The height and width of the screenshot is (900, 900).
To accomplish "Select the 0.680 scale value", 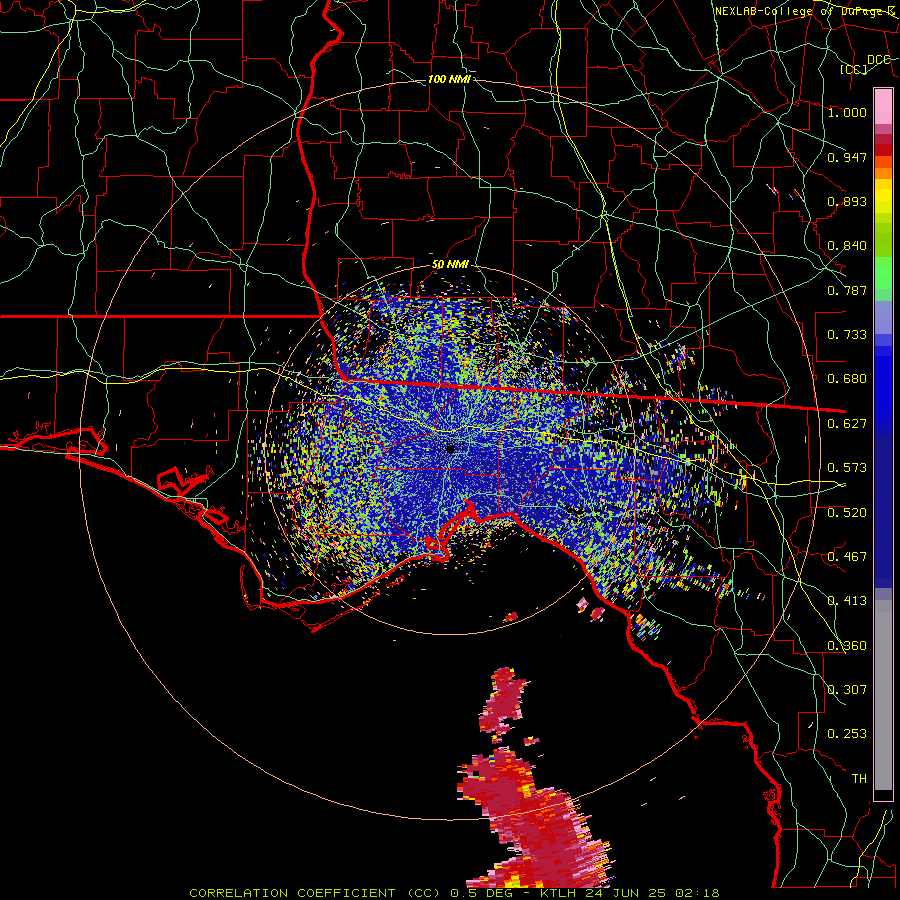I will [x=847, y=379].
